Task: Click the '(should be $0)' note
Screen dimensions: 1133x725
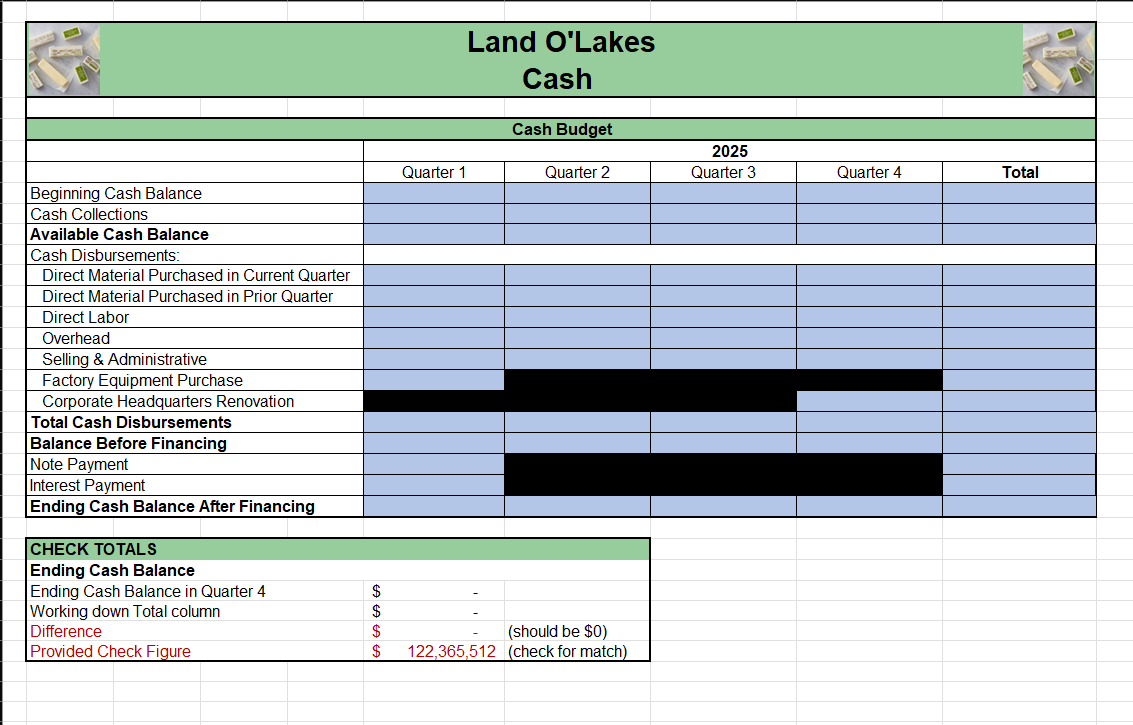Action: click(x=557, y=631)
